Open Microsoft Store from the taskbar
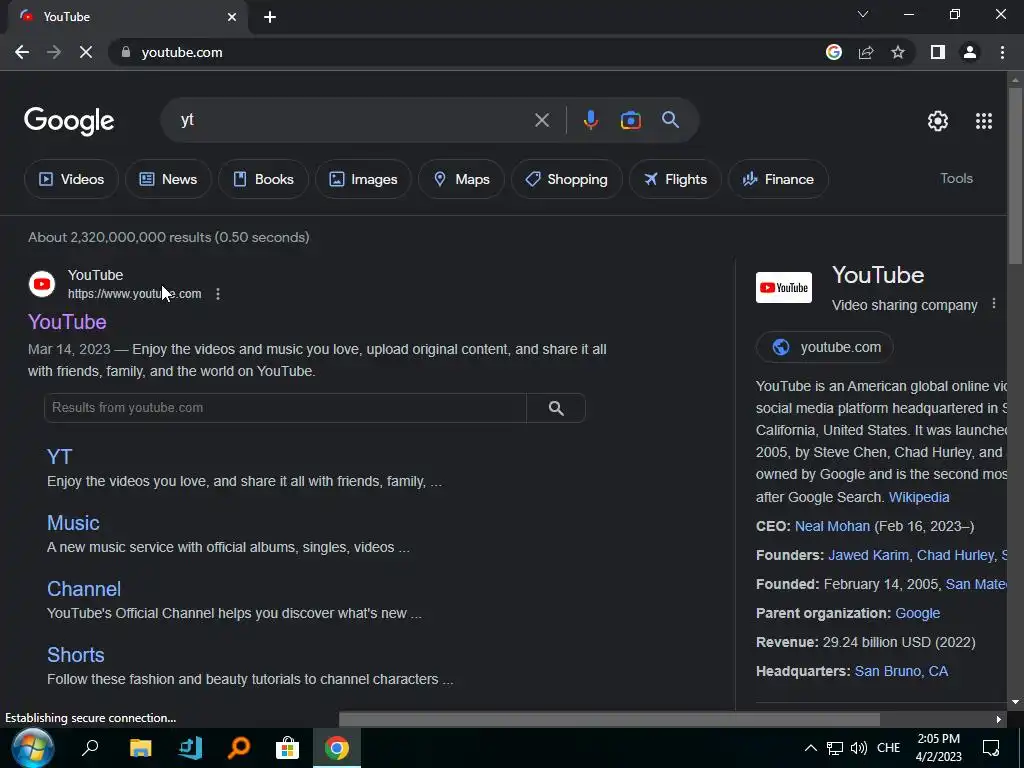 (287, 748)
